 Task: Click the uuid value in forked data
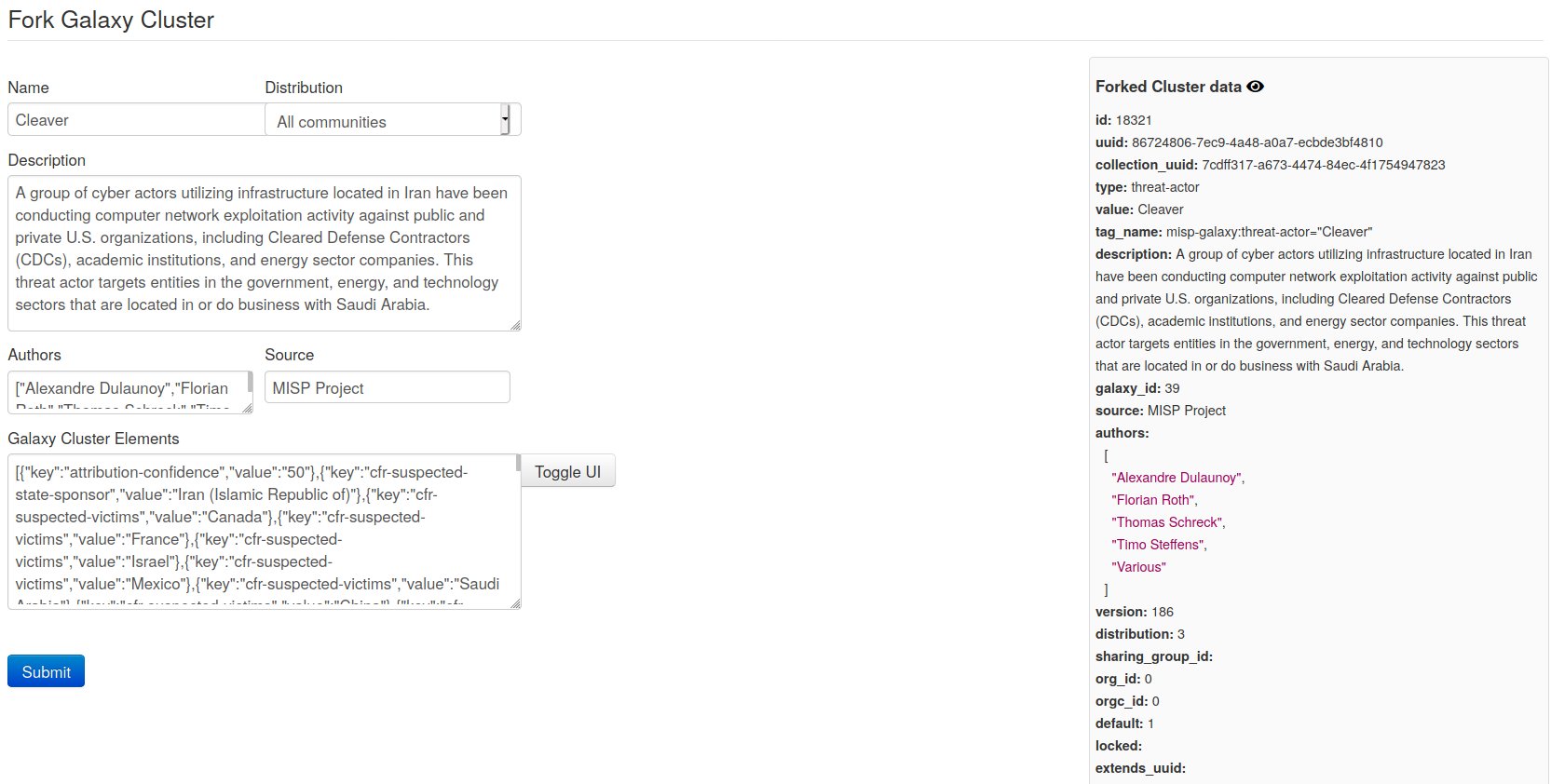(x=1257, y=142)
